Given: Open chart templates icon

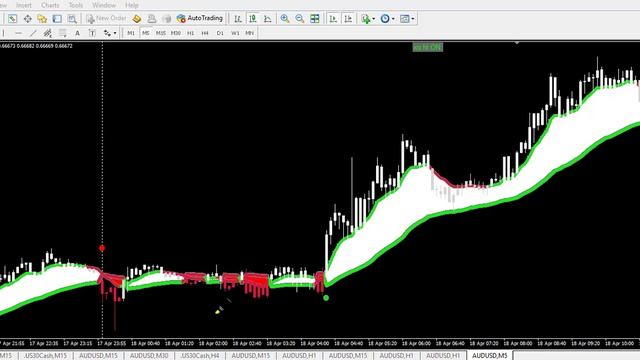Looking at the screenshot, I should 404,18.
